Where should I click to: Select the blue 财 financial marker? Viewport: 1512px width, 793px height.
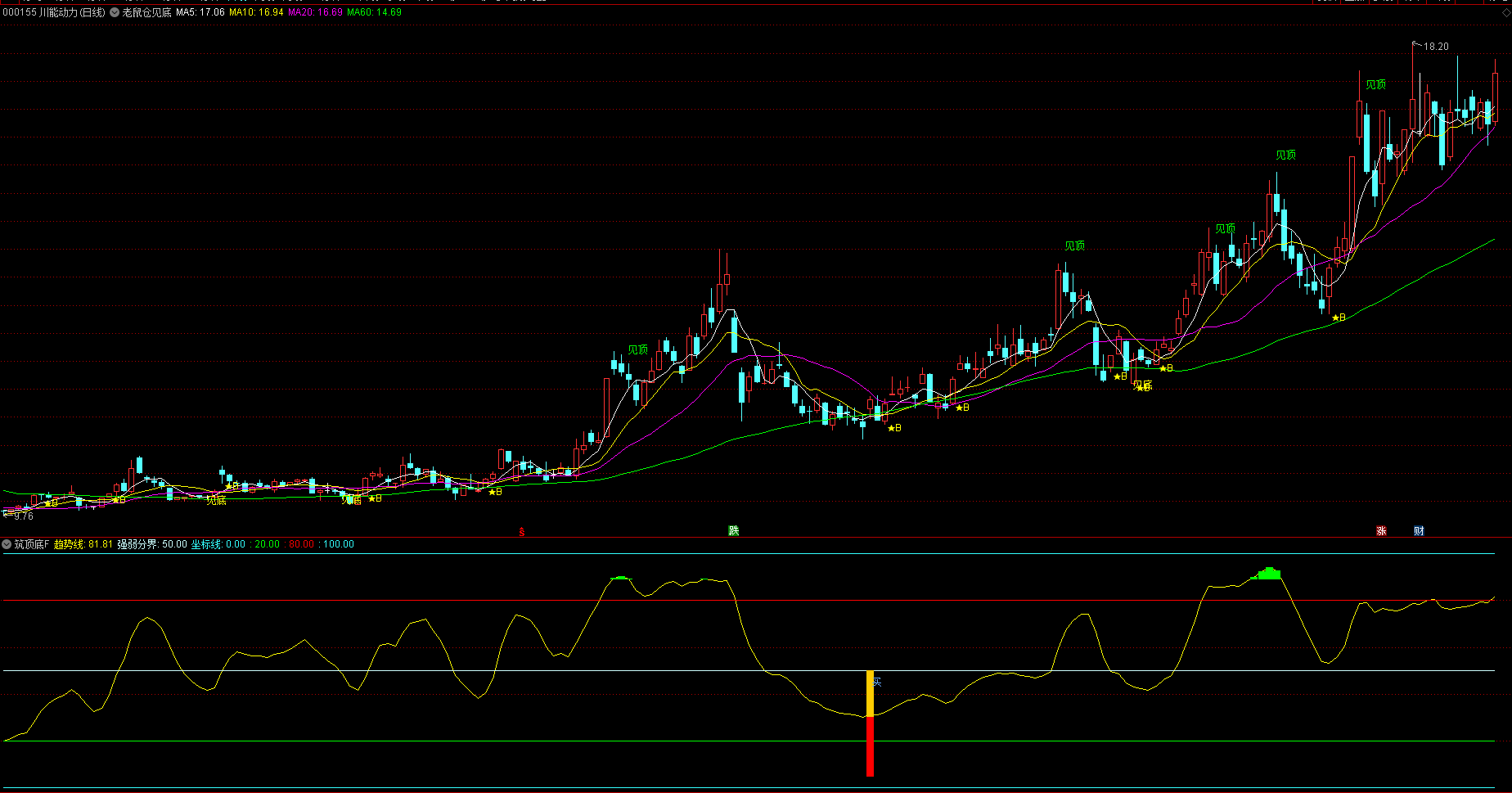(x=1419, y=531)
